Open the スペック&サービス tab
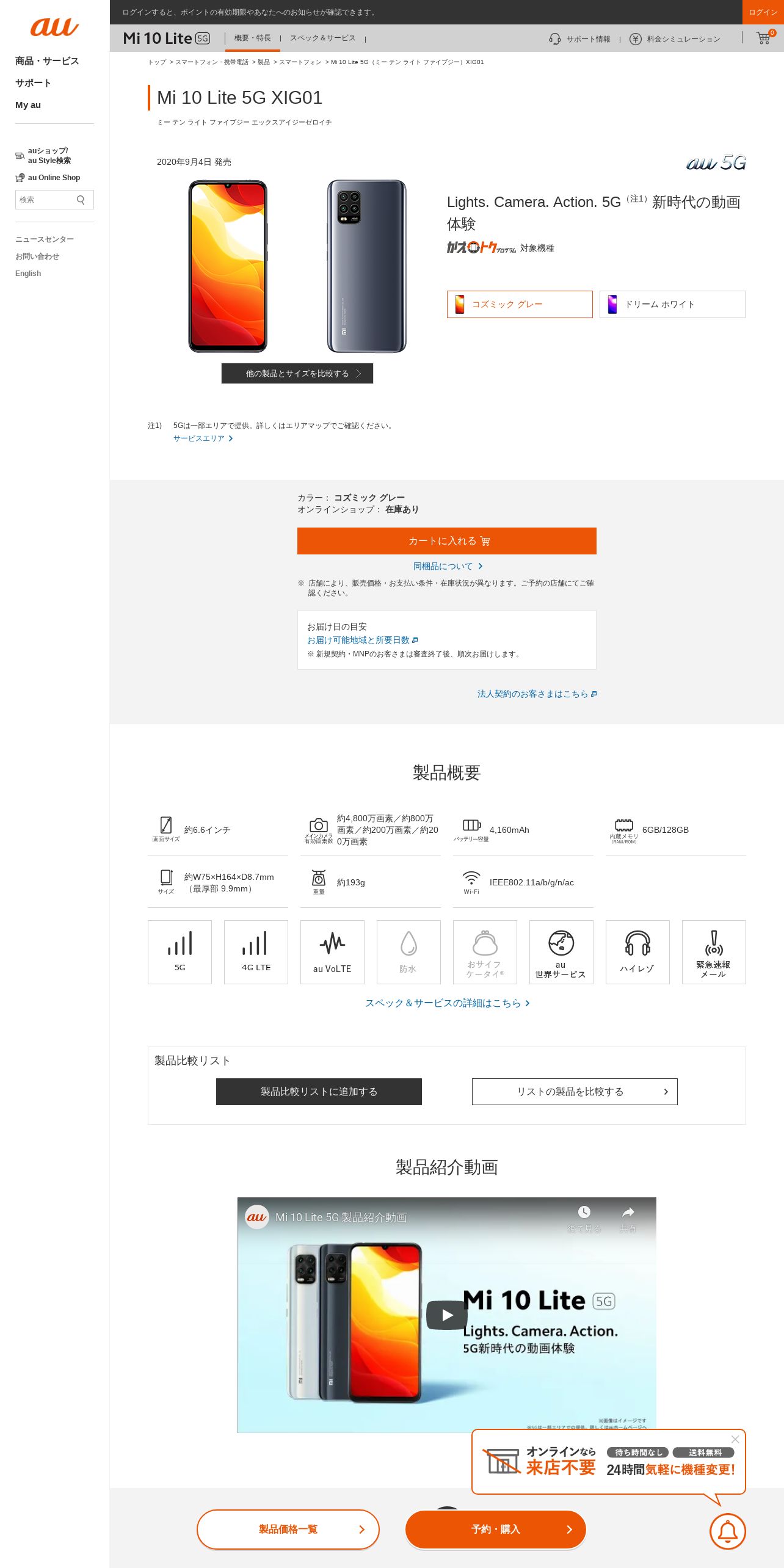Viewport: 784px width, 1568px height. (x=322, y=38)
